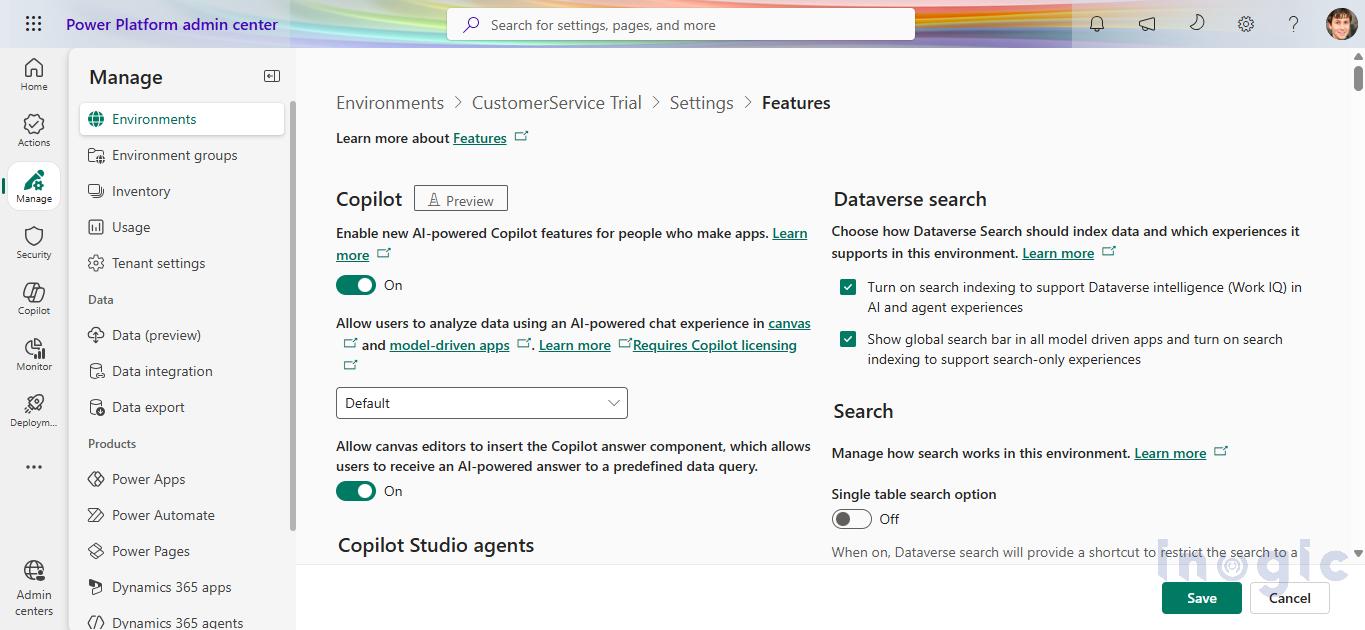Screen dimensions: 1365x630
Task: Go to Environments breadcrumb
Action: coord(390,103)
